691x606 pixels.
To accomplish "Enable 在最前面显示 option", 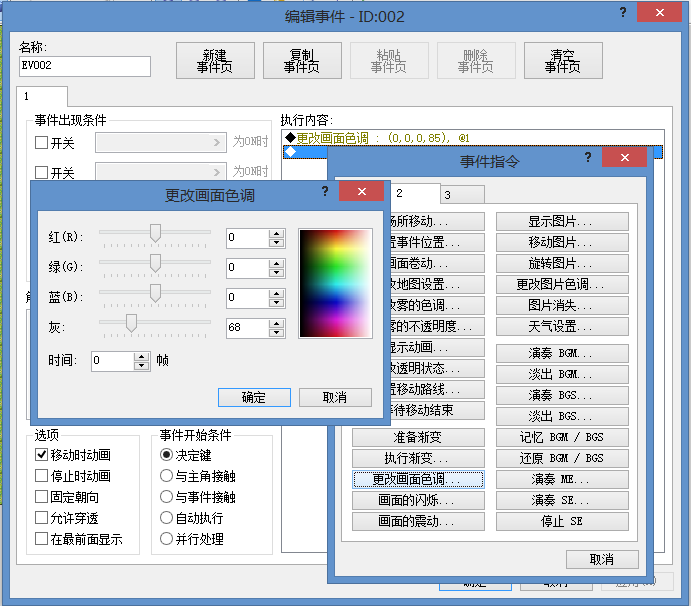I will point(41,539).
